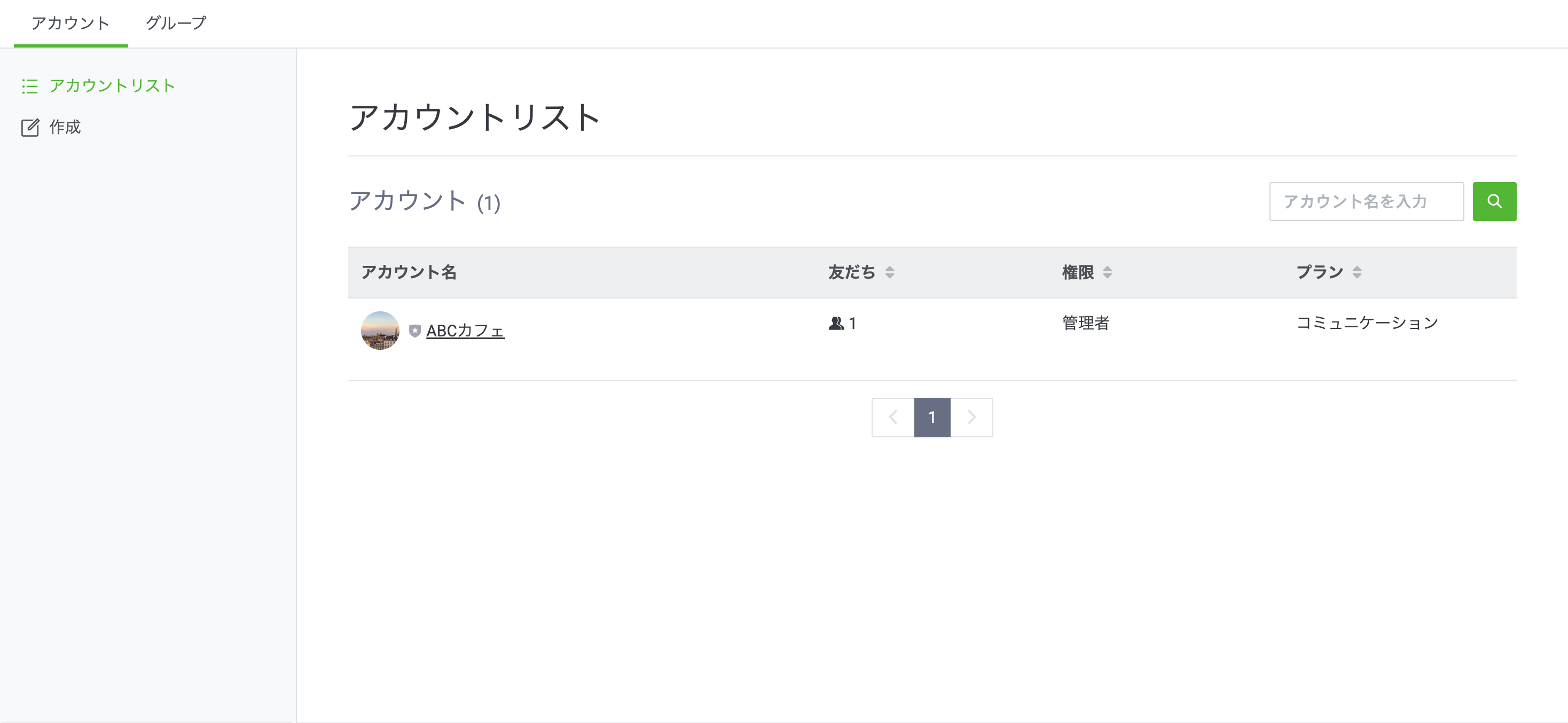Select アカウントリスト in the left sidebar
1568x723 pixels.
coord(112,86)
